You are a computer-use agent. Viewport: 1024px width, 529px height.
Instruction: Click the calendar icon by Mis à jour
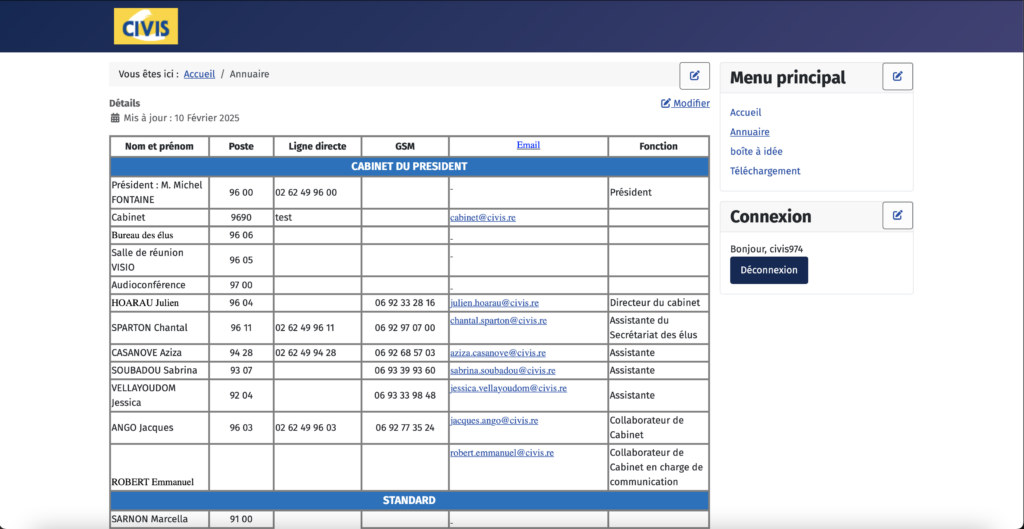[115, 118]
